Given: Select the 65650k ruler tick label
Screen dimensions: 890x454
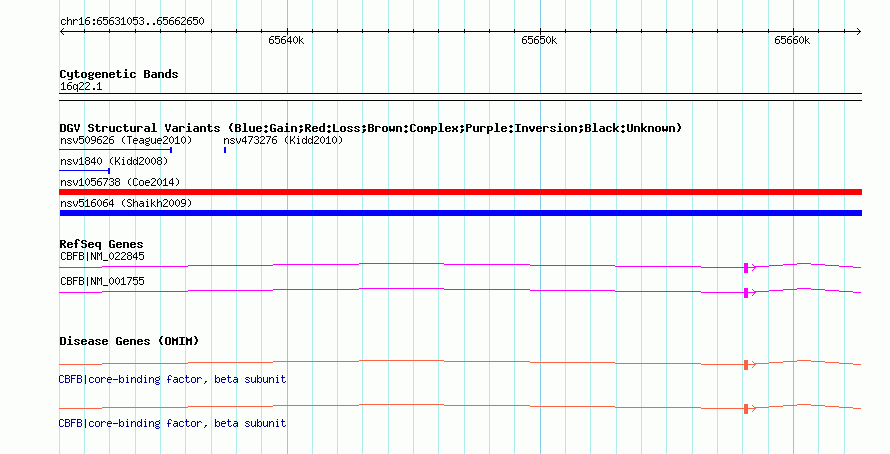Looking at the screenshot, I should (539, 40).
